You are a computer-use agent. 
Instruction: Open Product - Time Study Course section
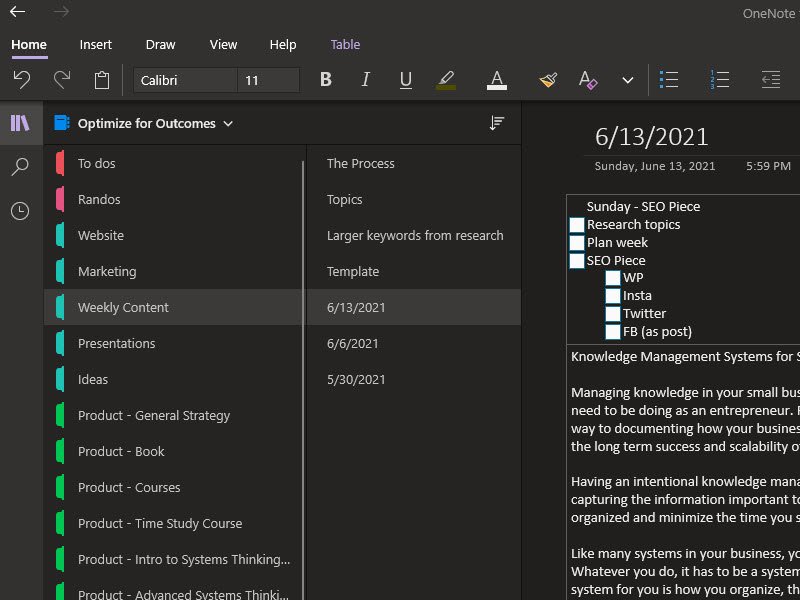173,523
